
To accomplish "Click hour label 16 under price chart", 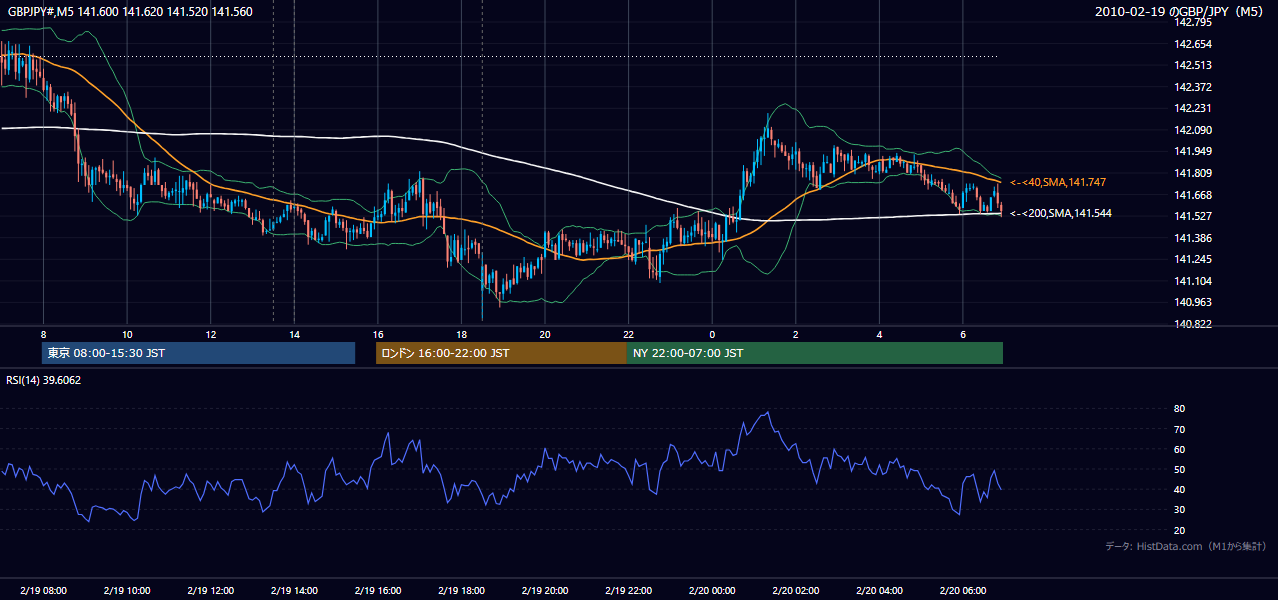I will pyautogui.click(x=377, y=334).
